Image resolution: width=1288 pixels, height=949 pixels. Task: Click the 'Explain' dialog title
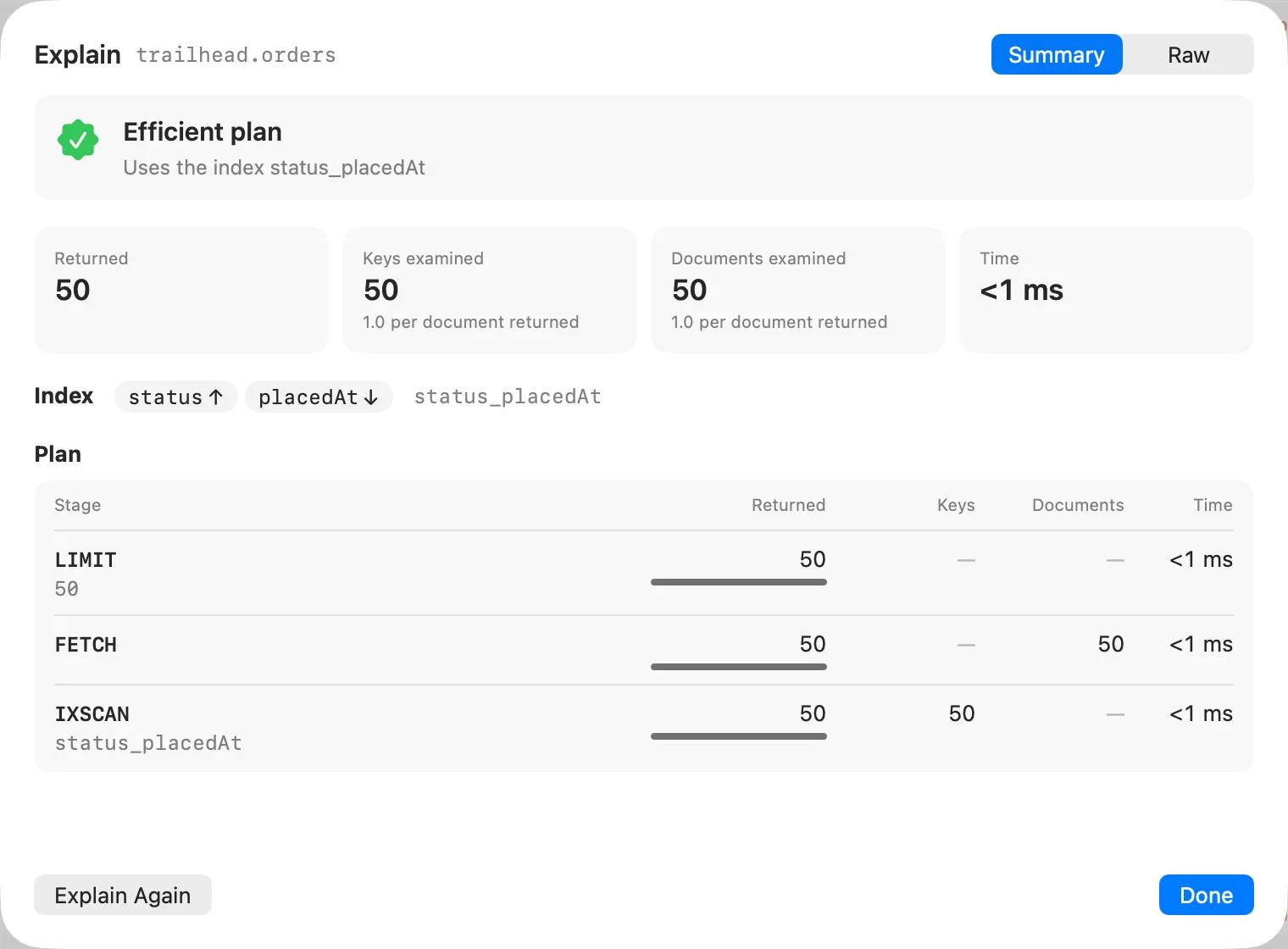point(78,54)
